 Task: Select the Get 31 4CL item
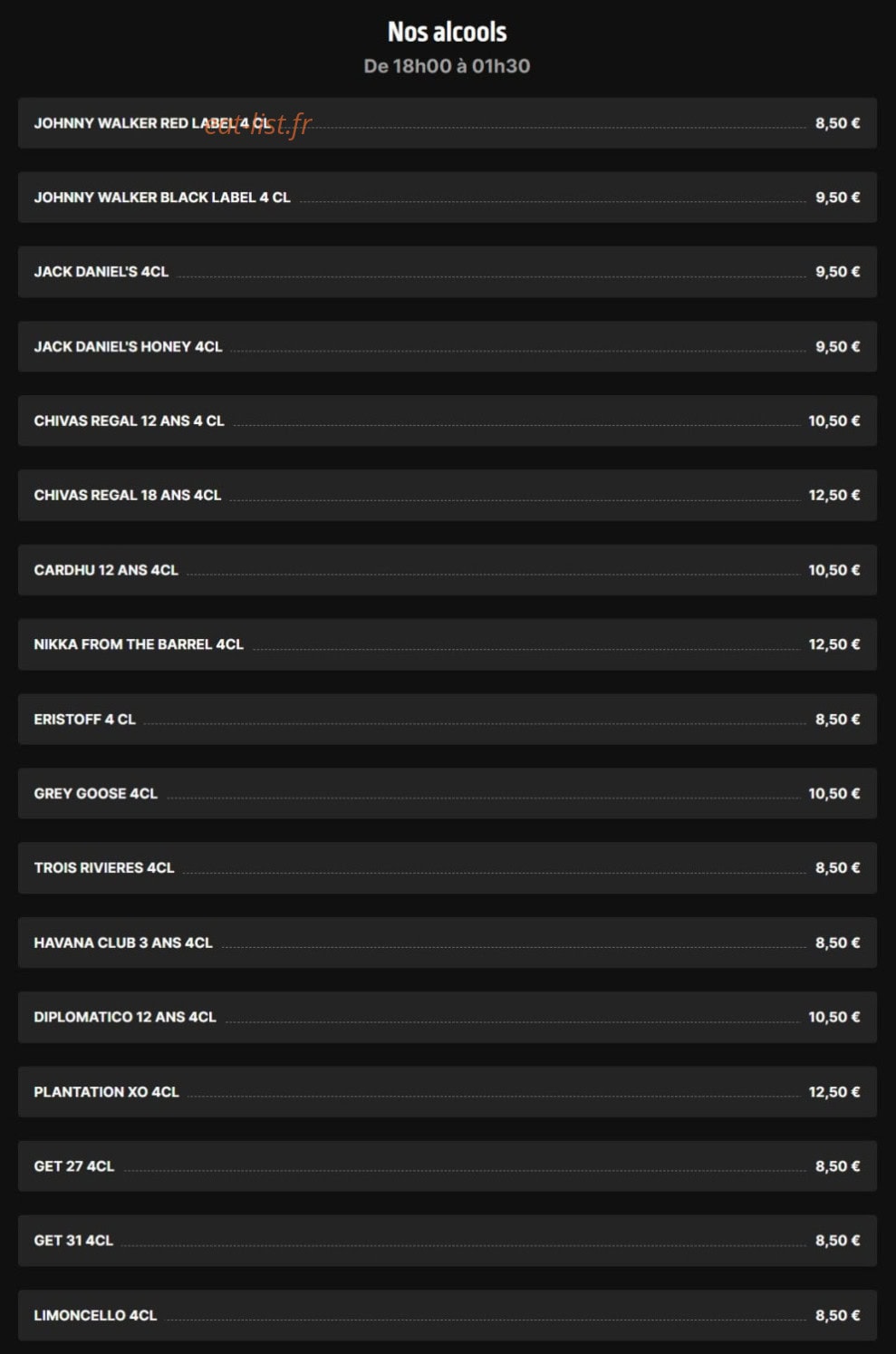click(447, 1240)
